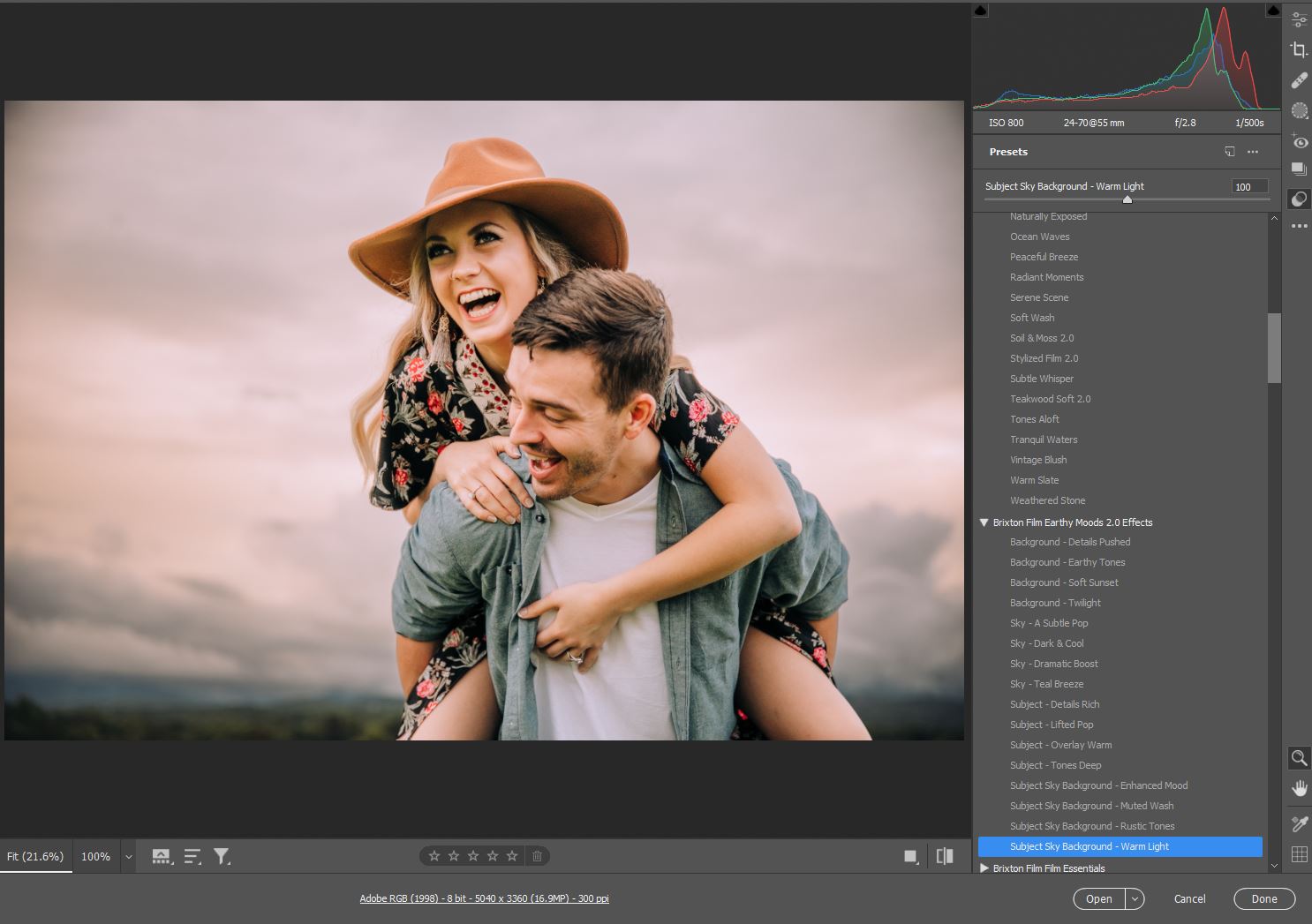The width and height of the screenshot is (1312, 924).
Task: Toggle shadow clipping warning in histogram
Action: coord(981,11)
